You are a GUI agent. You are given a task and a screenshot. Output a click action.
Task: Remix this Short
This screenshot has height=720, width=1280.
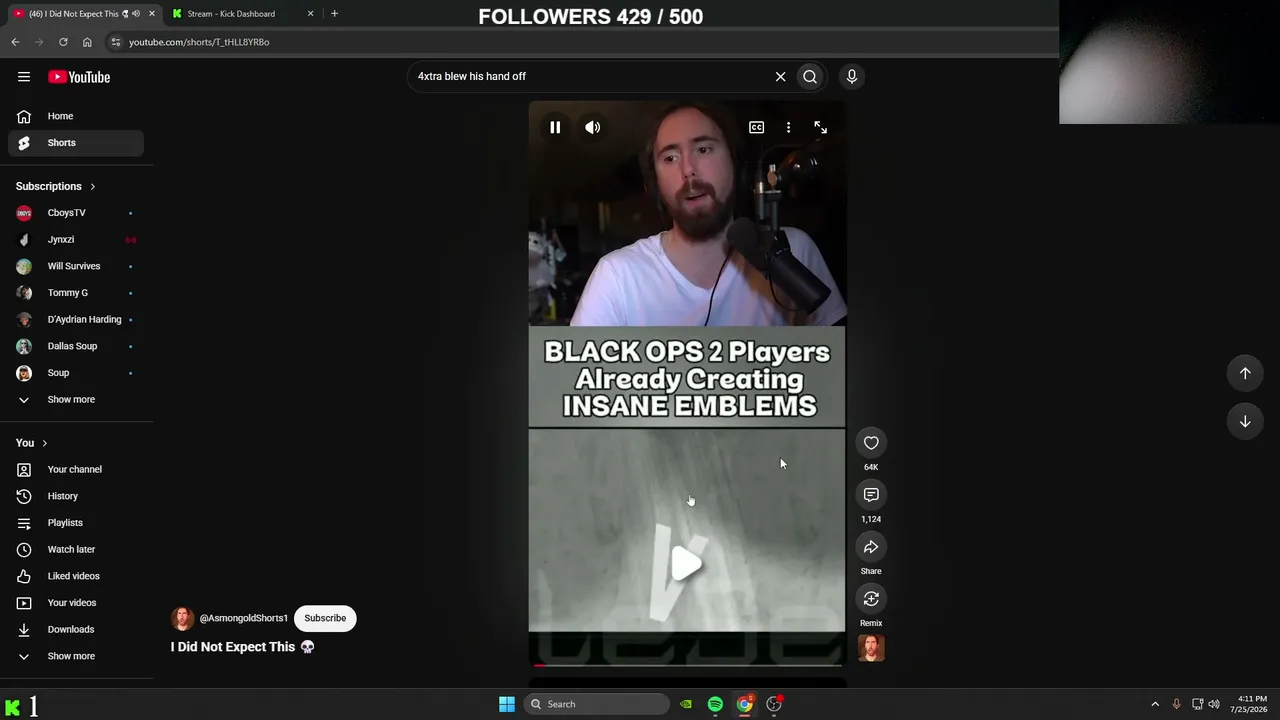[871, 599]
